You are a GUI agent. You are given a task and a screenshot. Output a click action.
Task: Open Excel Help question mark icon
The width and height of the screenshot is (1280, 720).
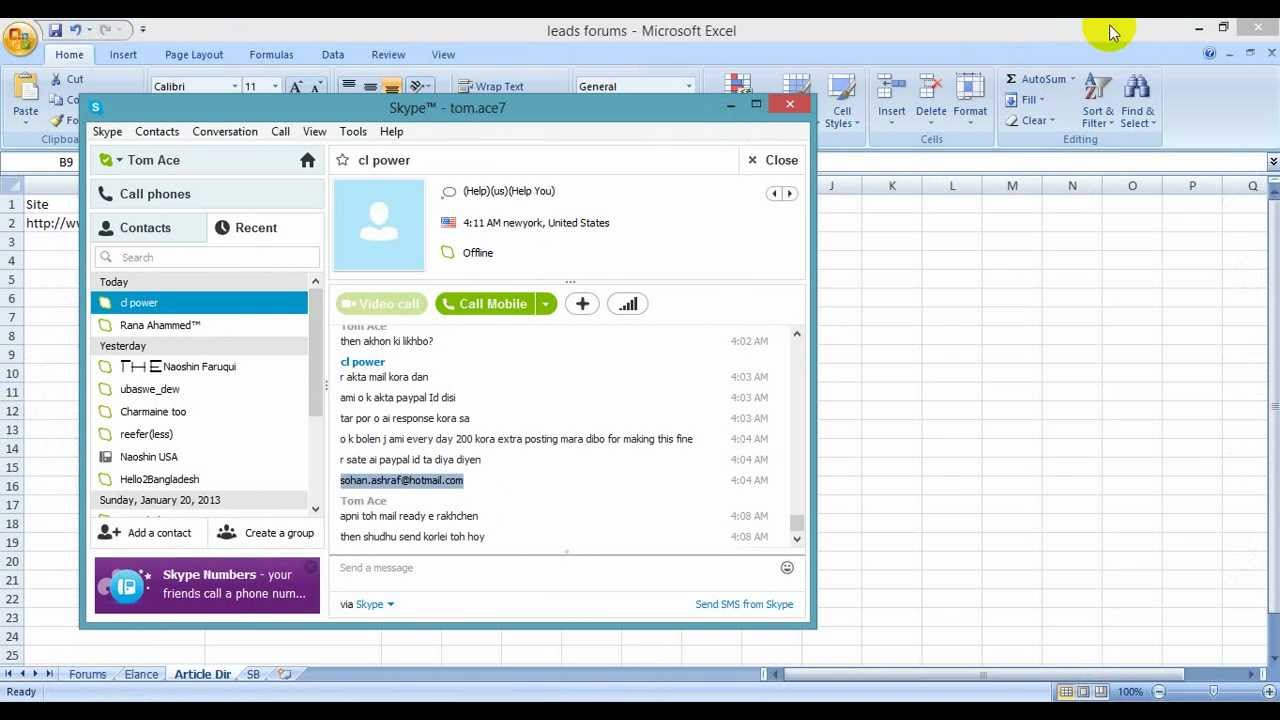pyautogui.click(x=1210, y=54)
